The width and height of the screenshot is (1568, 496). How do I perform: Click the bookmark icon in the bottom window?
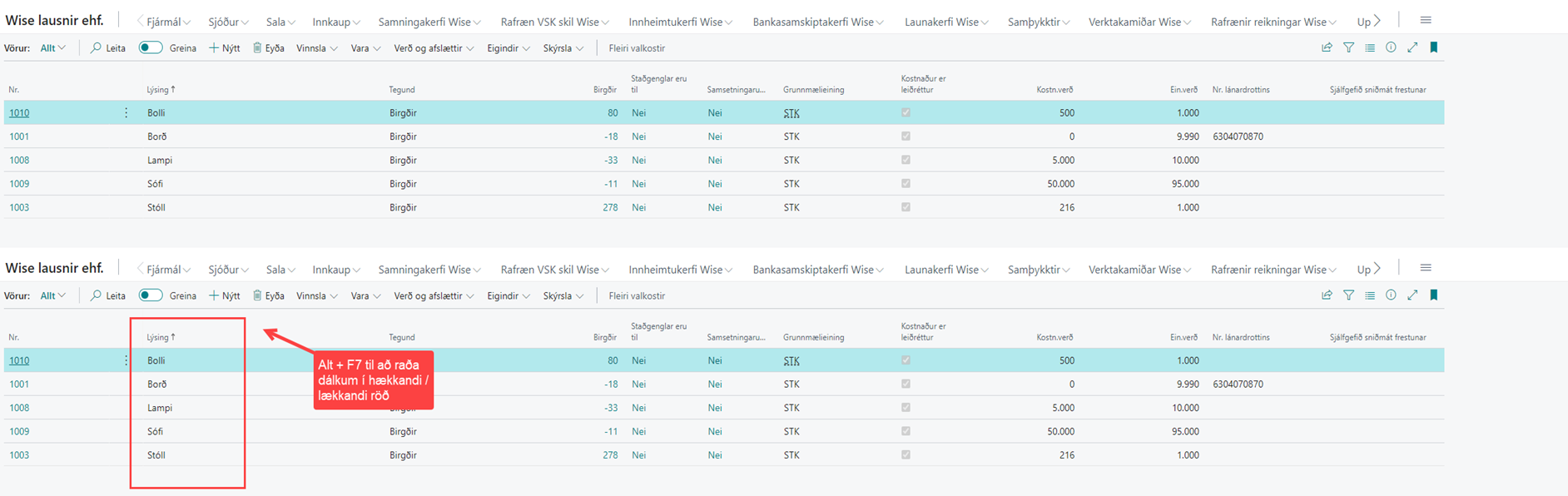(x=1434, y=295)
